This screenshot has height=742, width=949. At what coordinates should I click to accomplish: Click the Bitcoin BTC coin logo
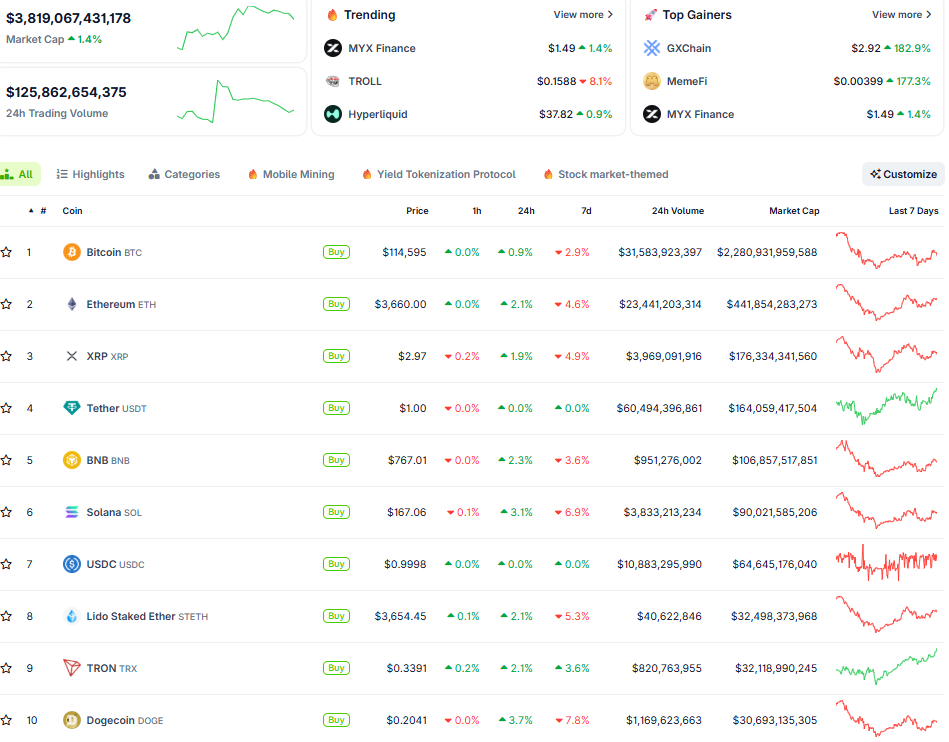[x=71, y=252]
